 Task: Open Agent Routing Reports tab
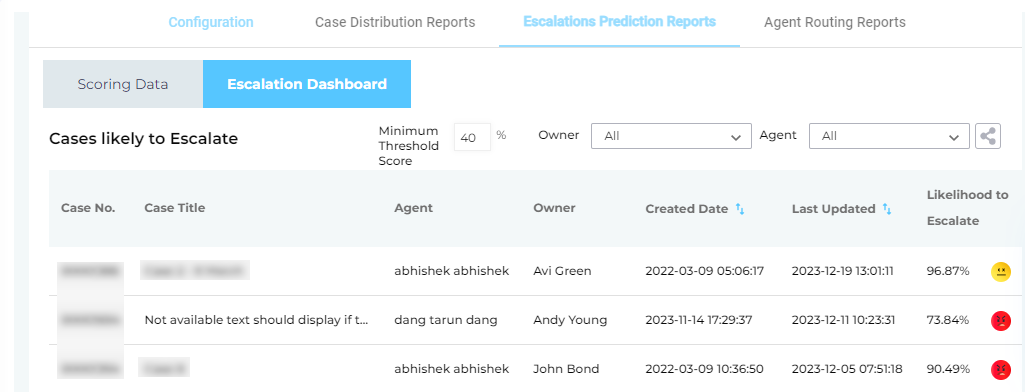click(835, 22)
